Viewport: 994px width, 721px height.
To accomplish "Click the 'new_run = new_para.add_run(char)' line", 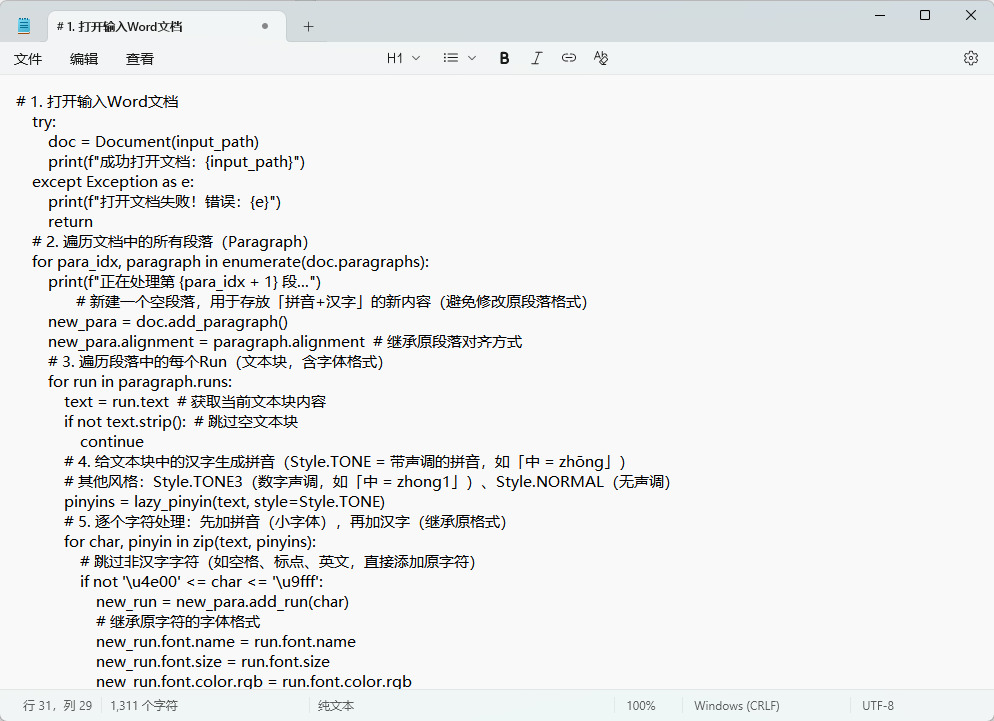I will click(223, 602).
